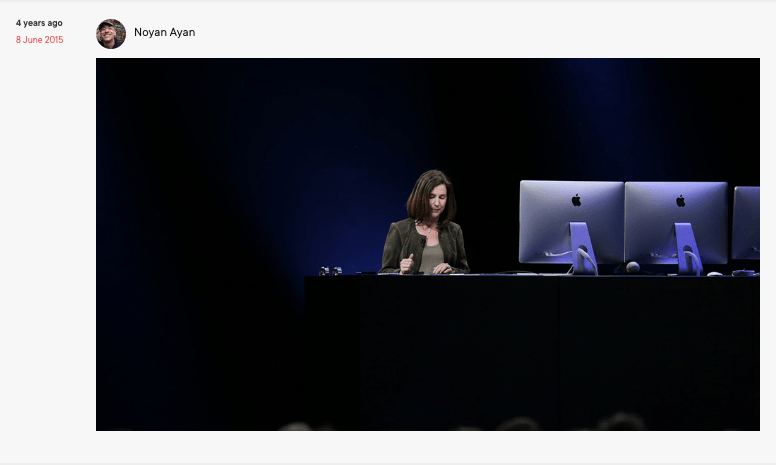Click the red 8 June 2015 date

pyautogui.click(x=39, y=40)
